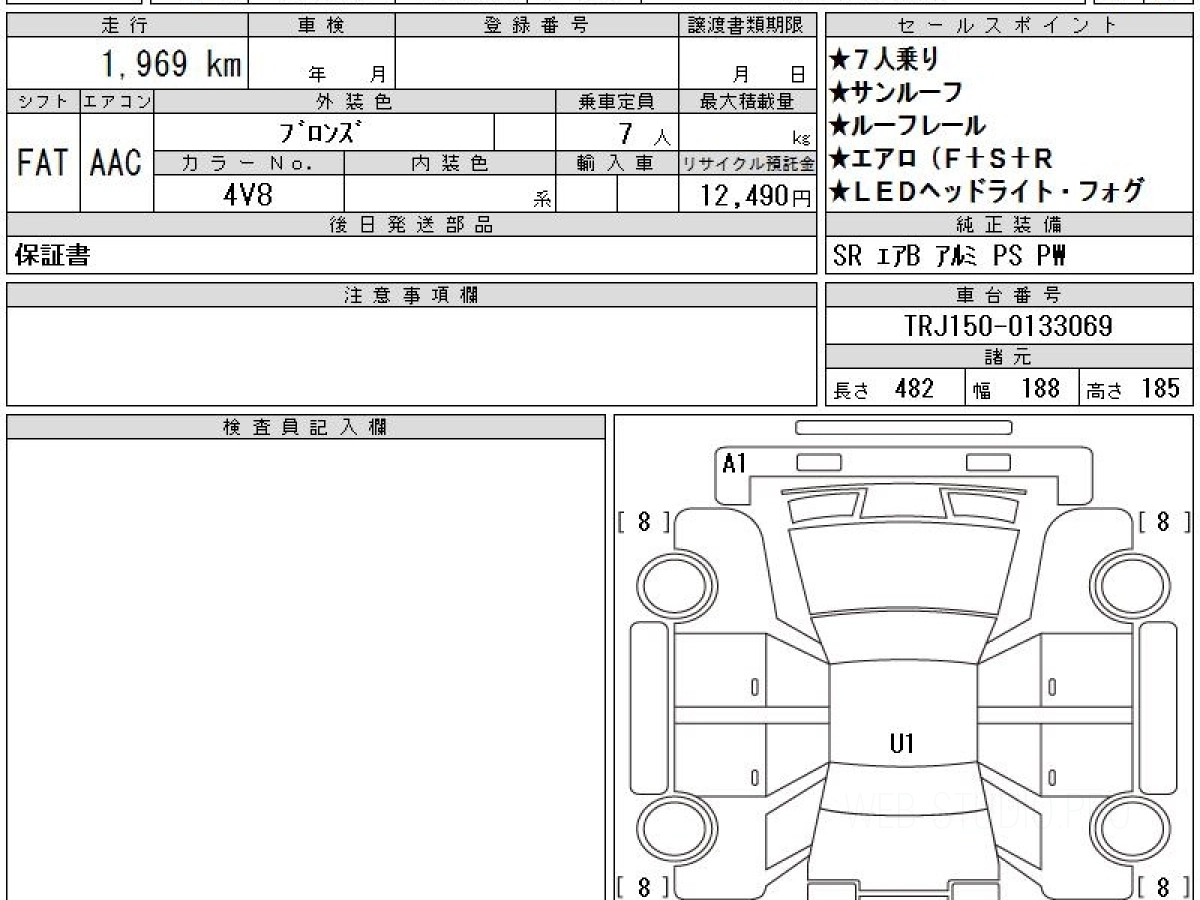Click the 最大積載量 header
The image size is (1200, 900).
748,102
